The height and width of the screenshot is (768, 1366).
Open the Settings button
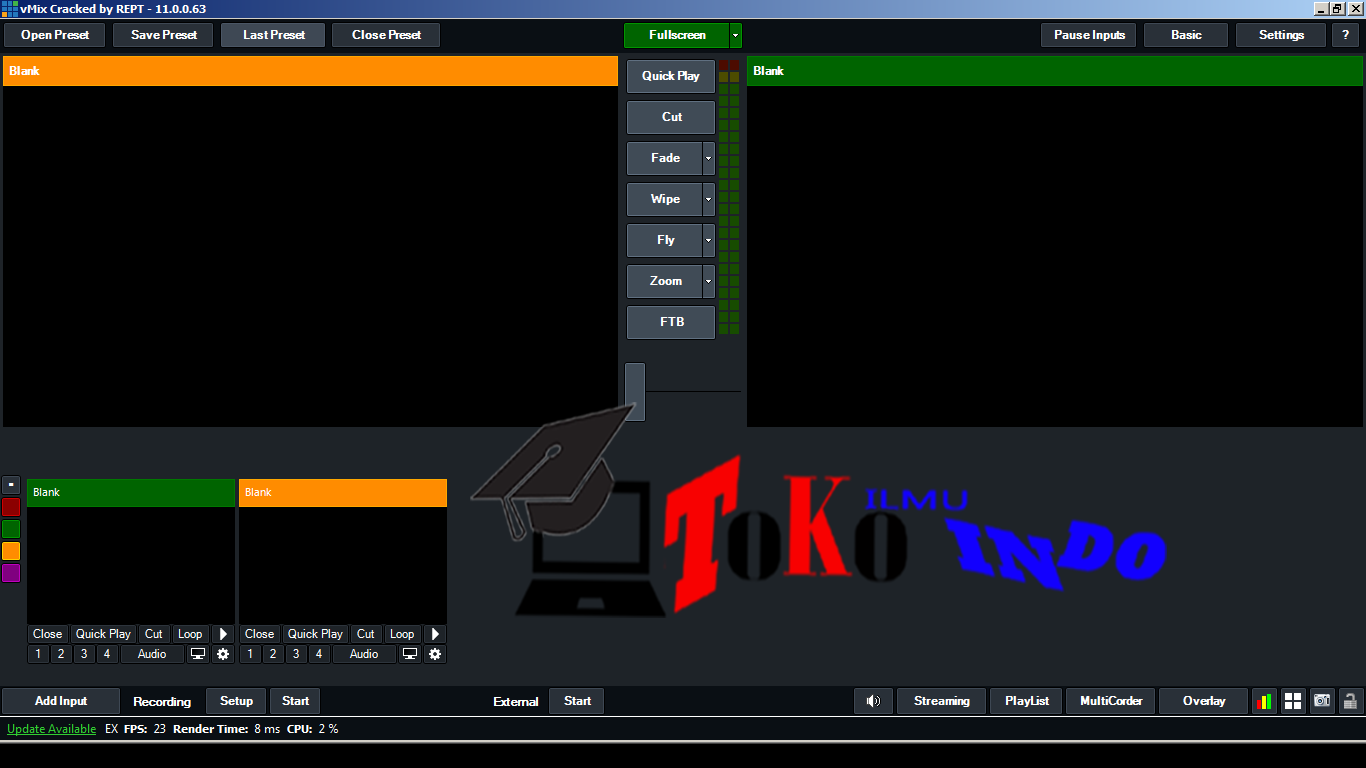(x=1281, y=35)
